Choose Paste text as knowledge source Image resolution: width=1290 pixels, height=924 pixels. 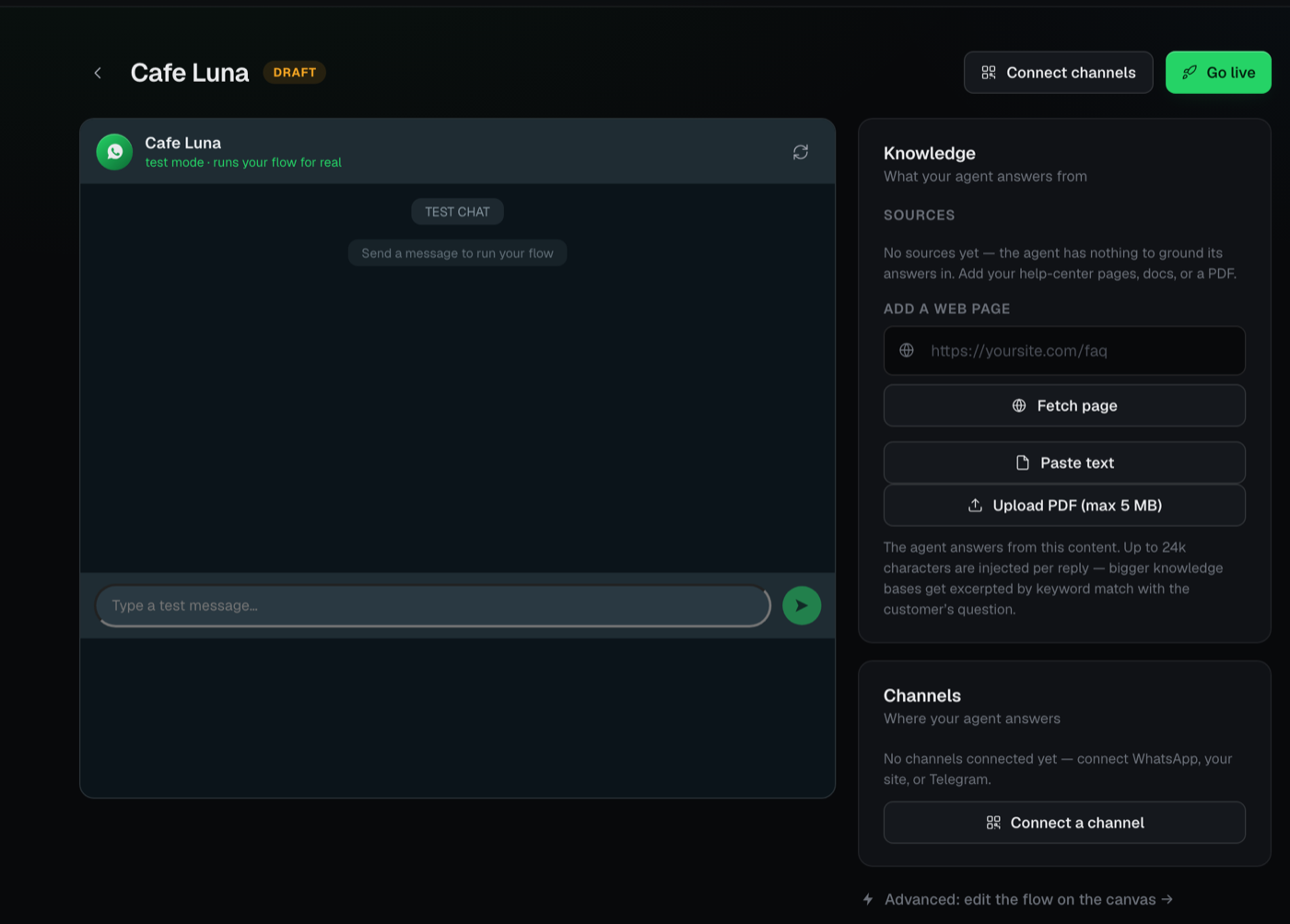1064,462
